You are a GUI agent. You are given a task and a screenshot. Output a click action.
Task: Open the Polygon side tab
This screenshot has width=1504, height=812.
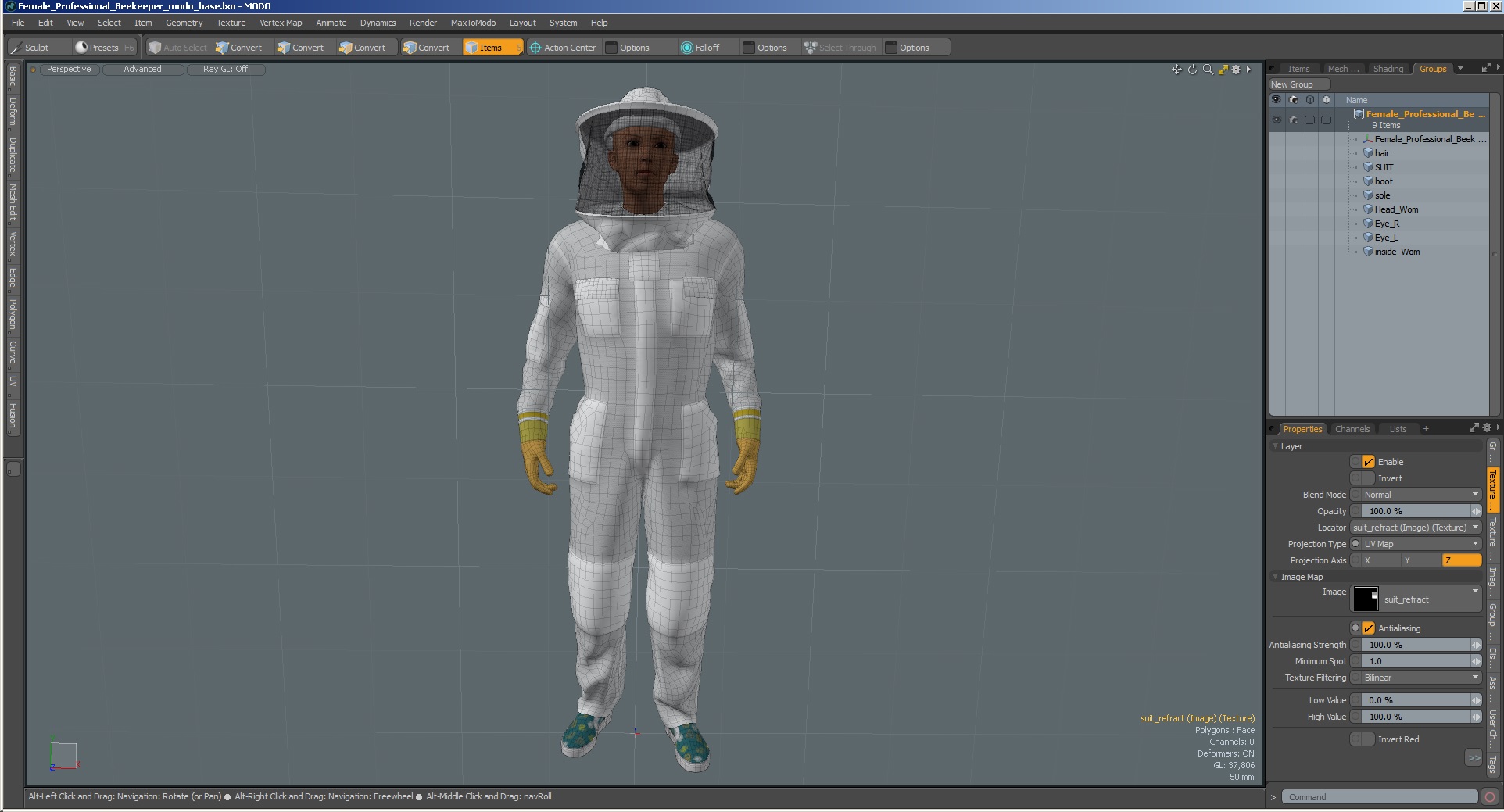pos(13,314)
